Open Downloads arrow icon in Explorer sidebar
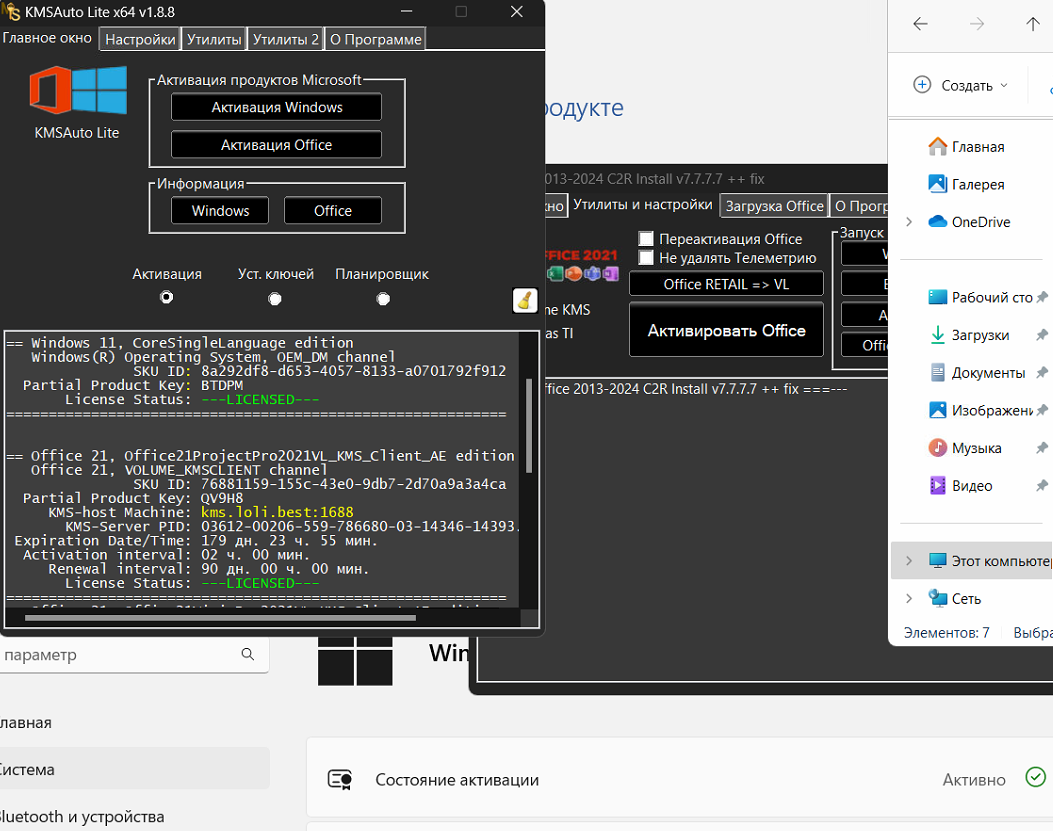This screenshot has height=831, width=1053. 937,335
